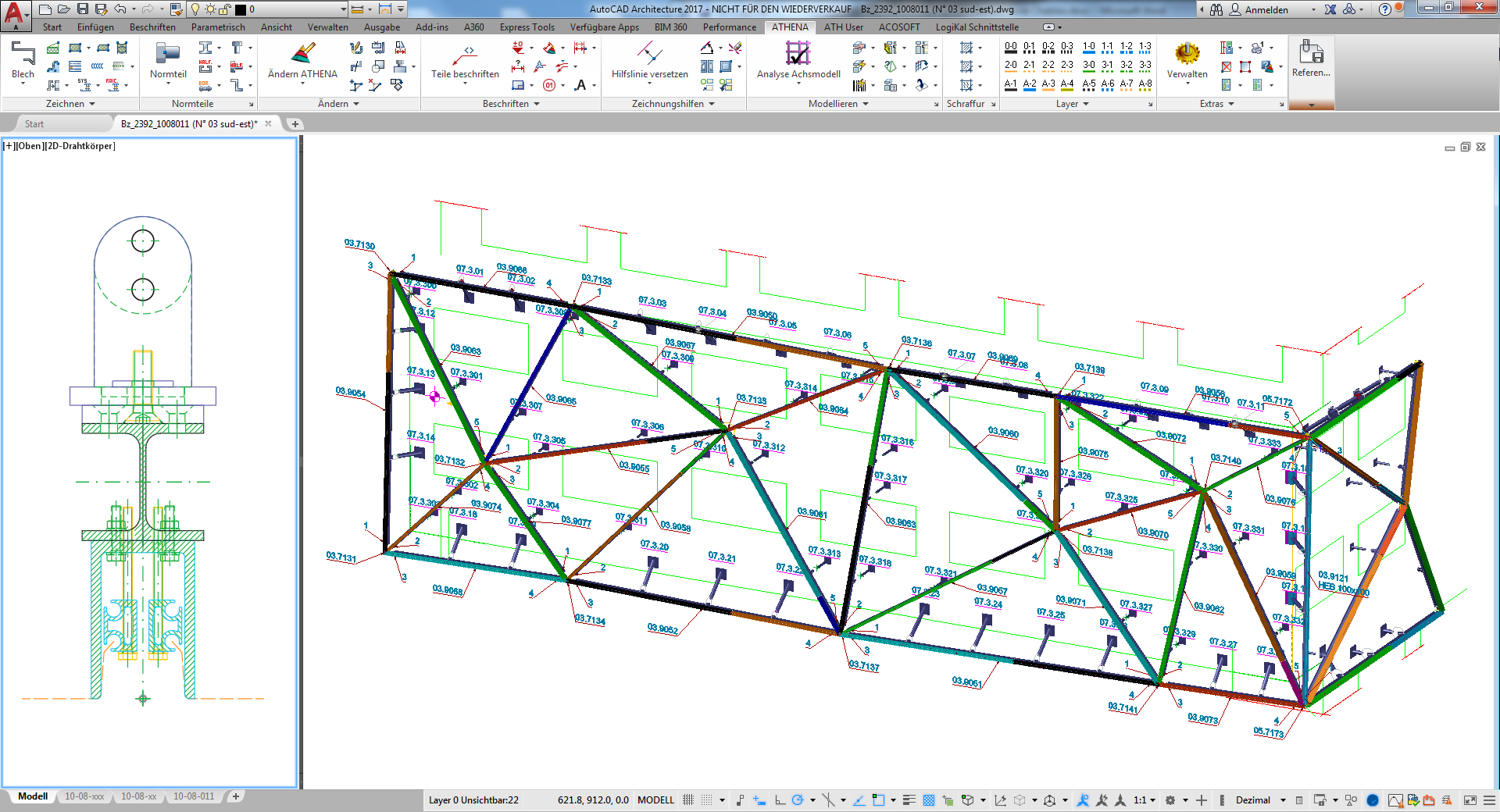This screenshot has height=812, width=1500.
Task: Click the Ändern ATHENA icon
Action: (302, 60)
